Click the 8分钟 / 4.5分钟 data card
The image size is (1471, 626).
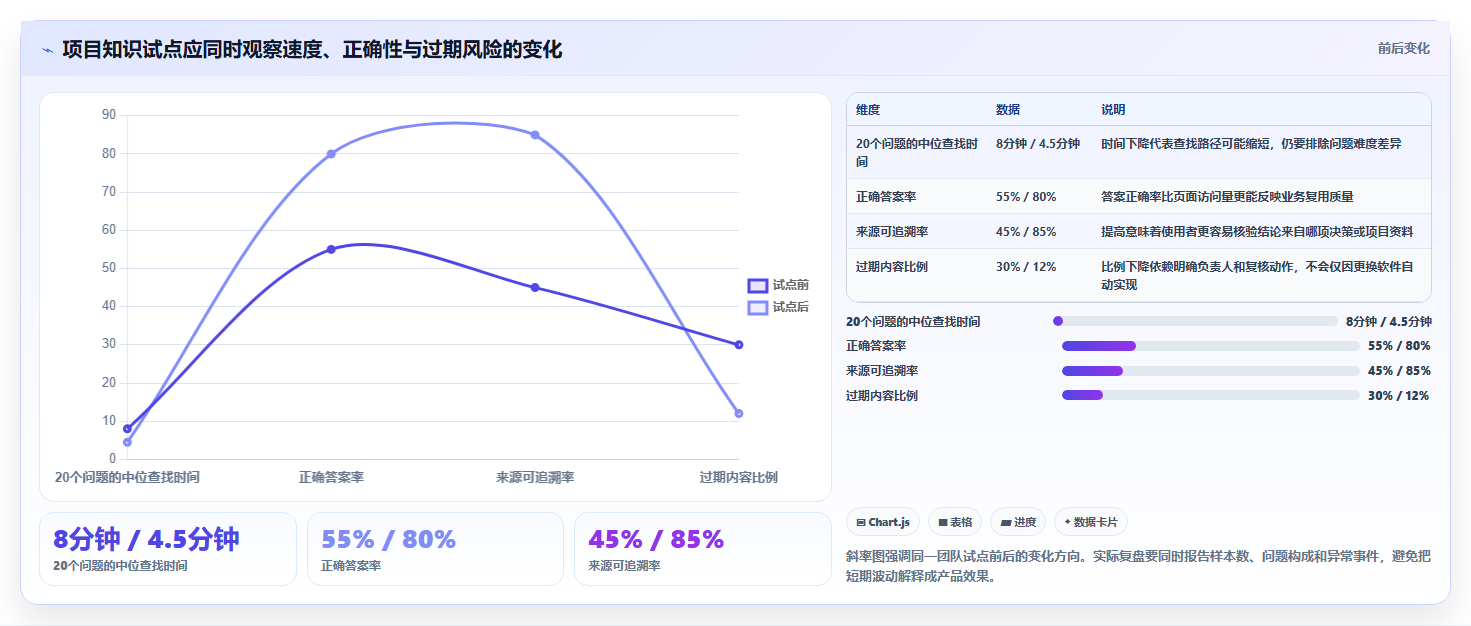pos(168,549)
